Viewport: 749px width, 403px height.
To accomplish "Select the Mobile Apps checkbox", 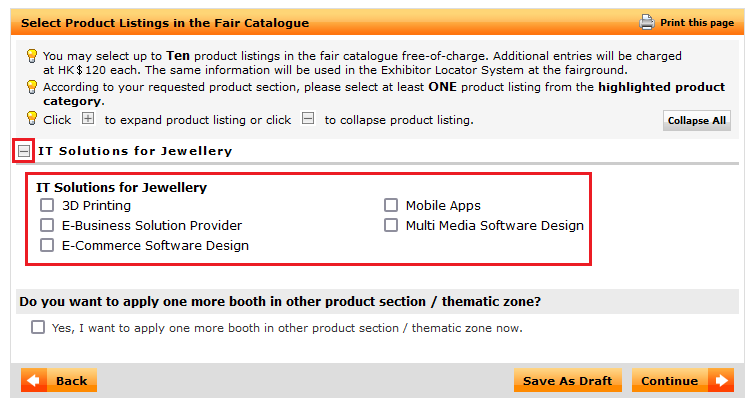I will 391,205.
